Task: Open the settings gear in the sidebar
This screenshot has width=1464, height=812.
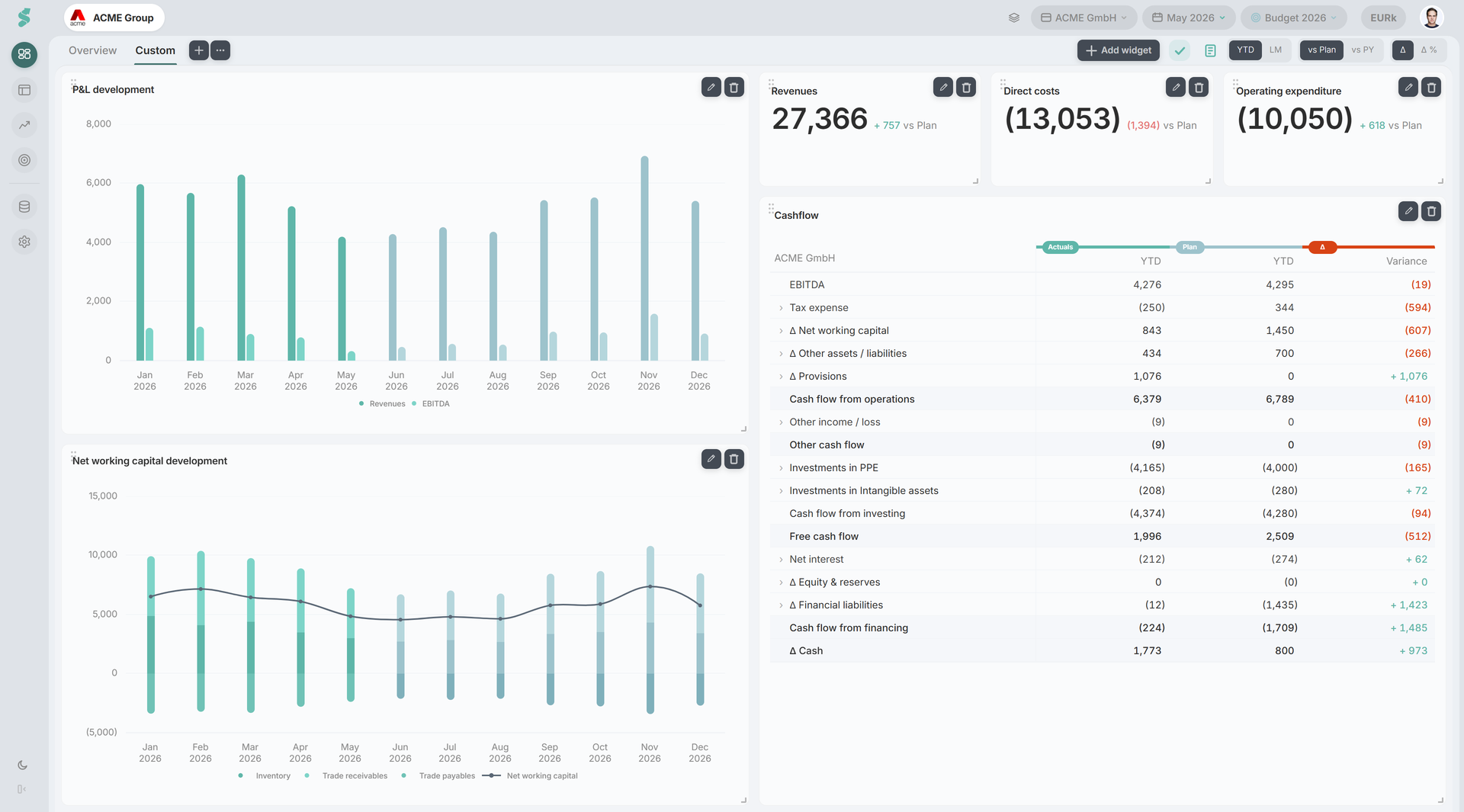Action: click(x=24, y=242)
